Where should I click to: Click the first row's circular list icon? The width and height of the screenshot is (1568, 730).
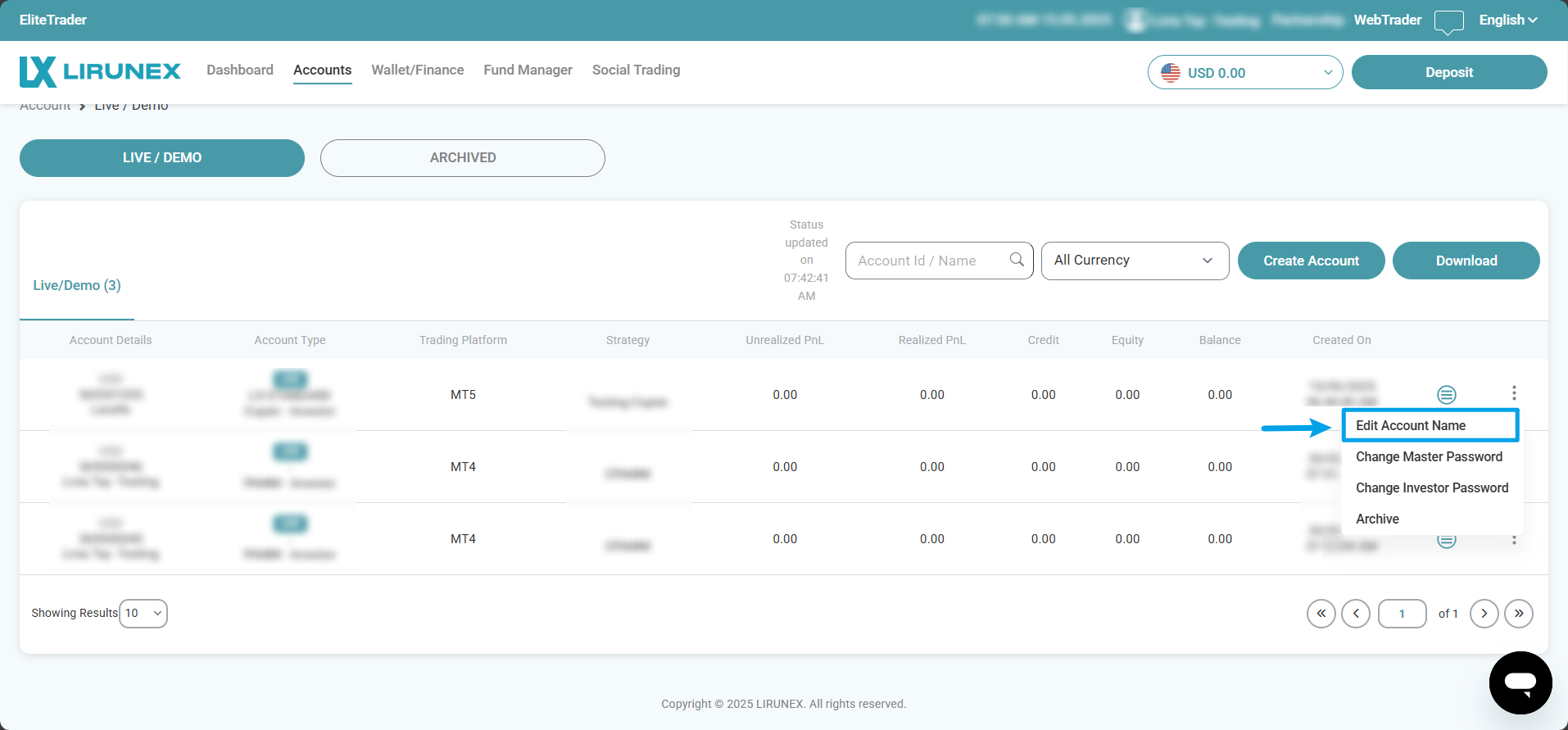1446,395
